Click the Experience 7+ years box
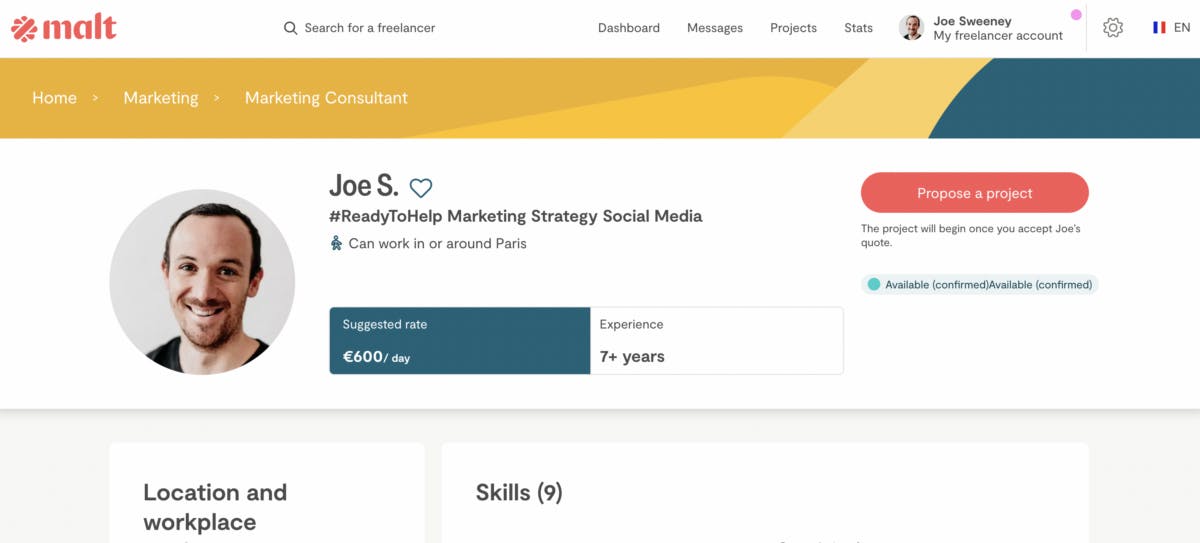1200x543 pixels. [x=717, y=341]
